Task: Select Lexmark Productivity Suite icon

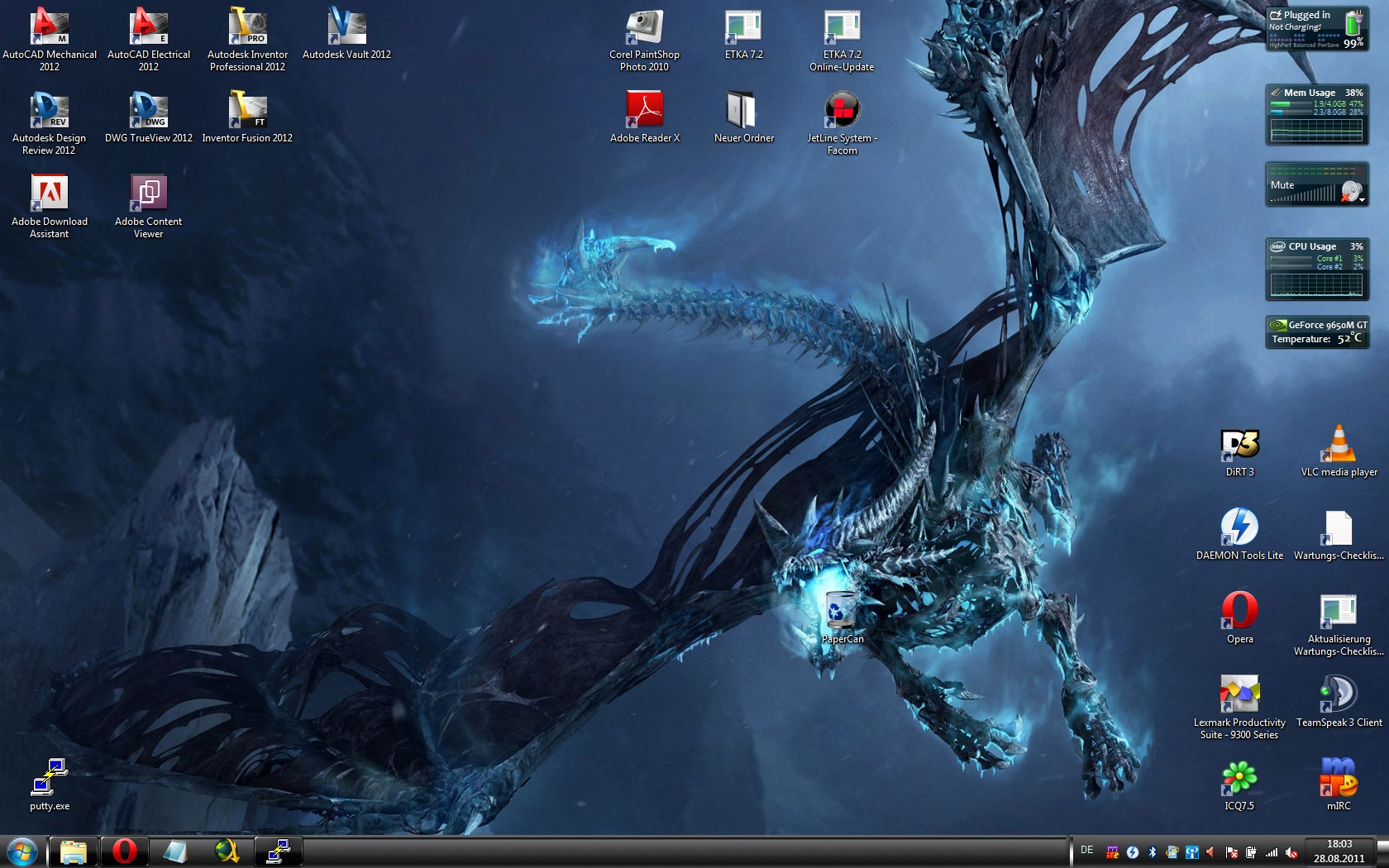Action: click(x=1239, y=707)
